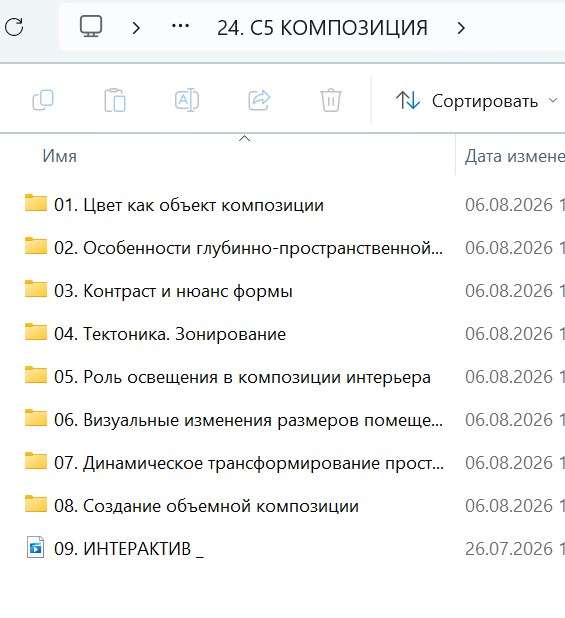Select folder '01. Цвет как объект композиции'

189,205
